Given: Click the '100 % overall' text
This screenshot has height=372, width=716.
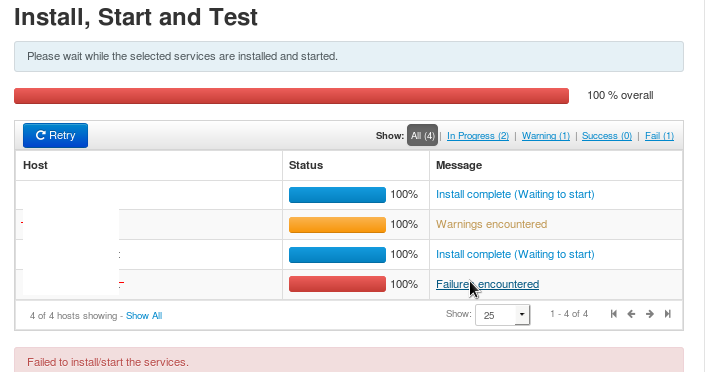Looking at the screenshot, I should pyautogui.click(x=620, y=95).
